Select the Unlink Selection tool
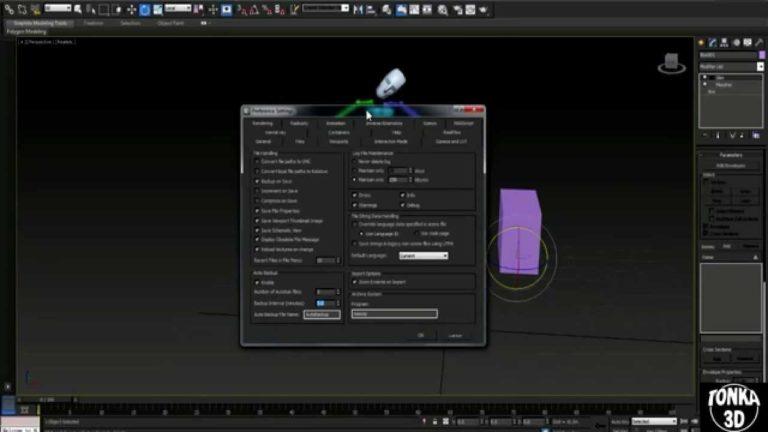Image resolution: width=768 pixels, height=432 pixels. [22, 9]
